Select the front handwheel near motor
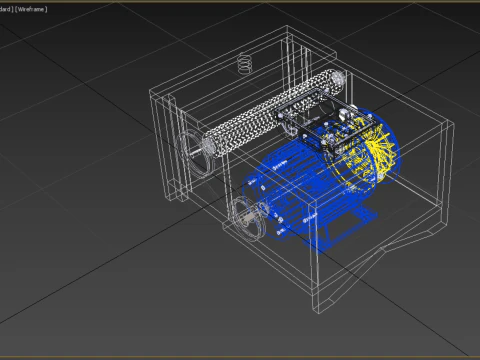Image resolution: width=480 pixels, height=360 pixels. click(x=248, y=219)
